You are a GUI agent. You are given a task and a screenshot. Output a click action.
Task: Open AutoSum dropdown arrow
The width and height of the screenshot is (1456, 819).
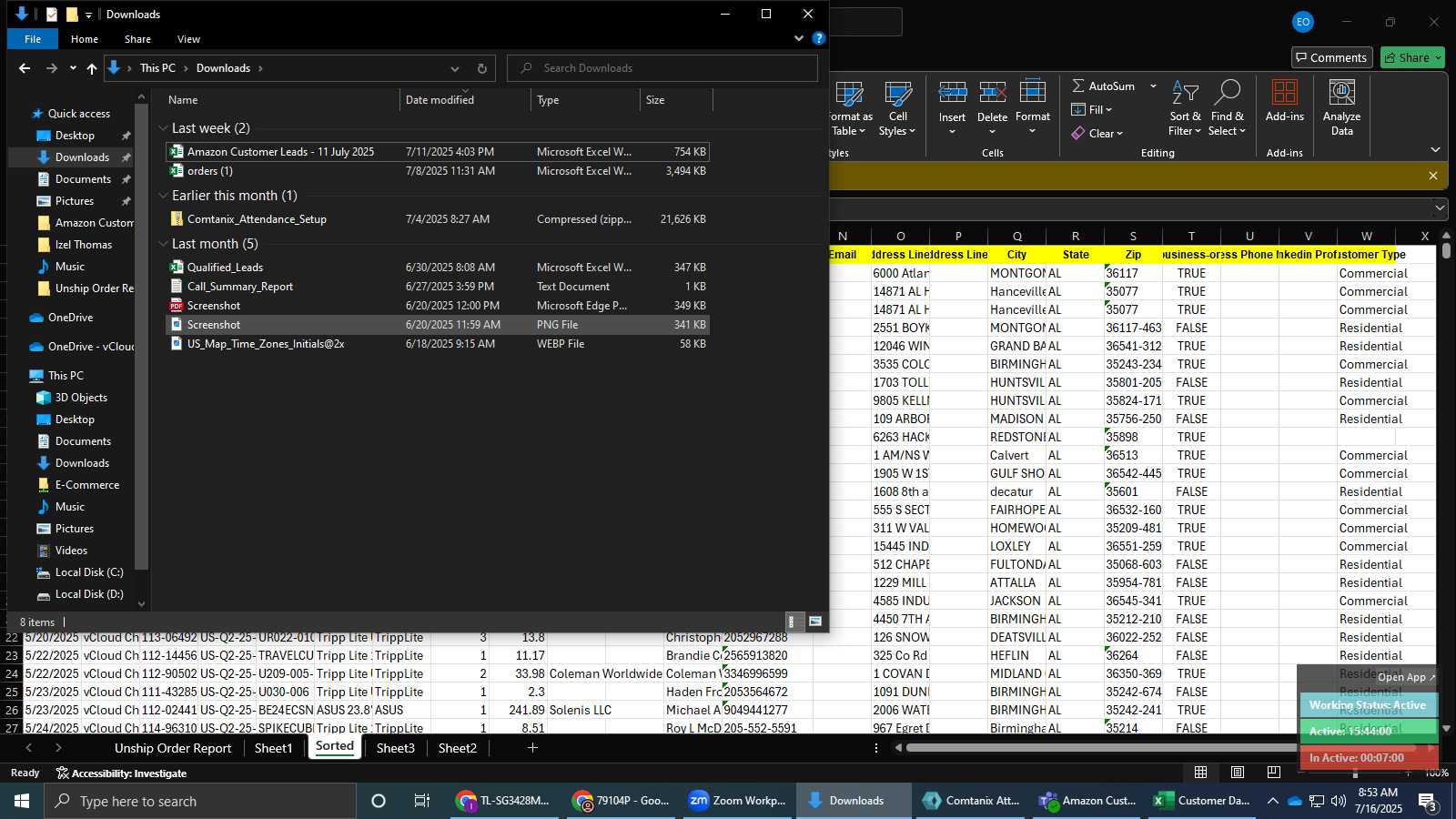(x=1153, y=86)
